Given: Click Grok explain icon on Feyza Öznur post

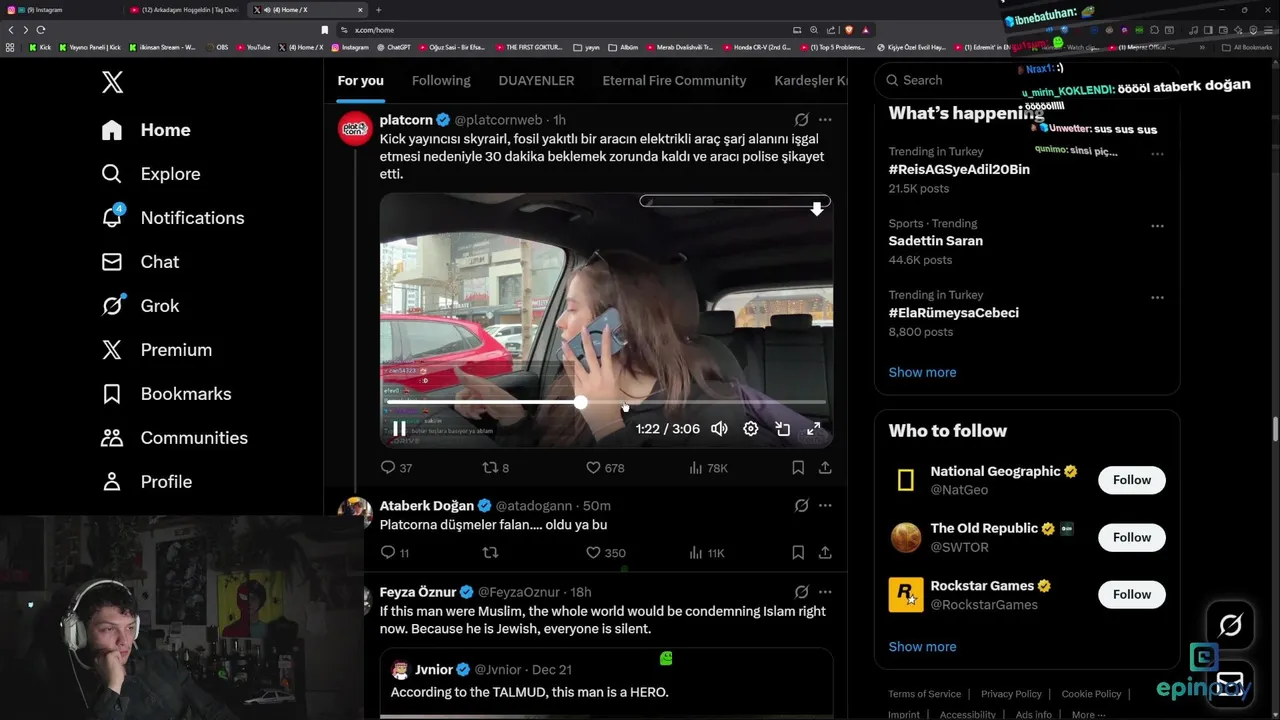Looking at the screenshot, I should [x=801, y=591].
